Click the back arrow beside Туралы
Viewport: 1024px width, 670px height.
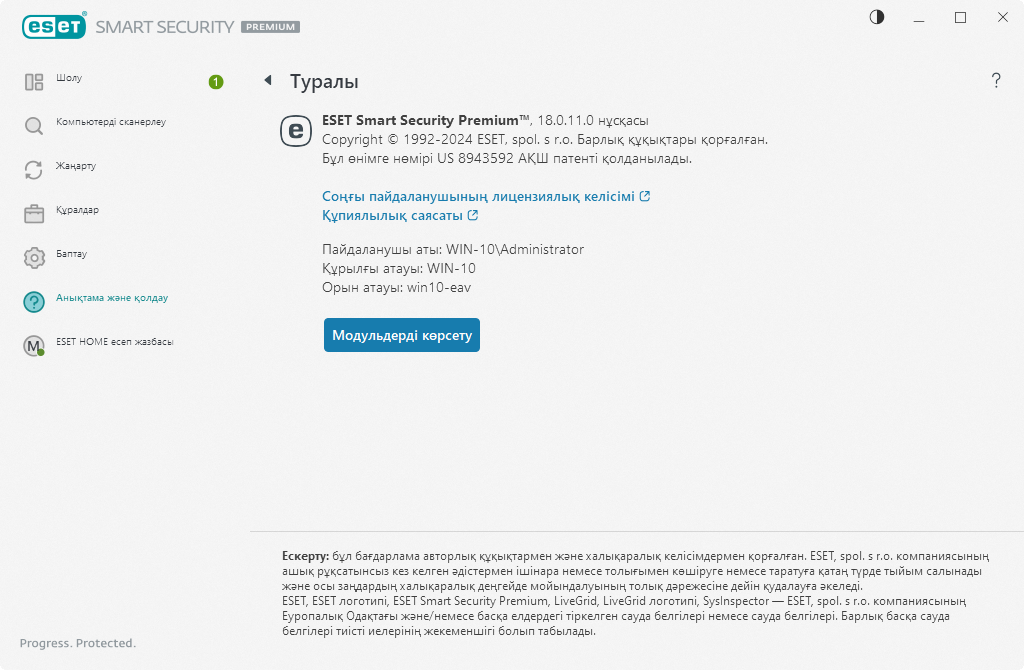(x=268, y=81)
